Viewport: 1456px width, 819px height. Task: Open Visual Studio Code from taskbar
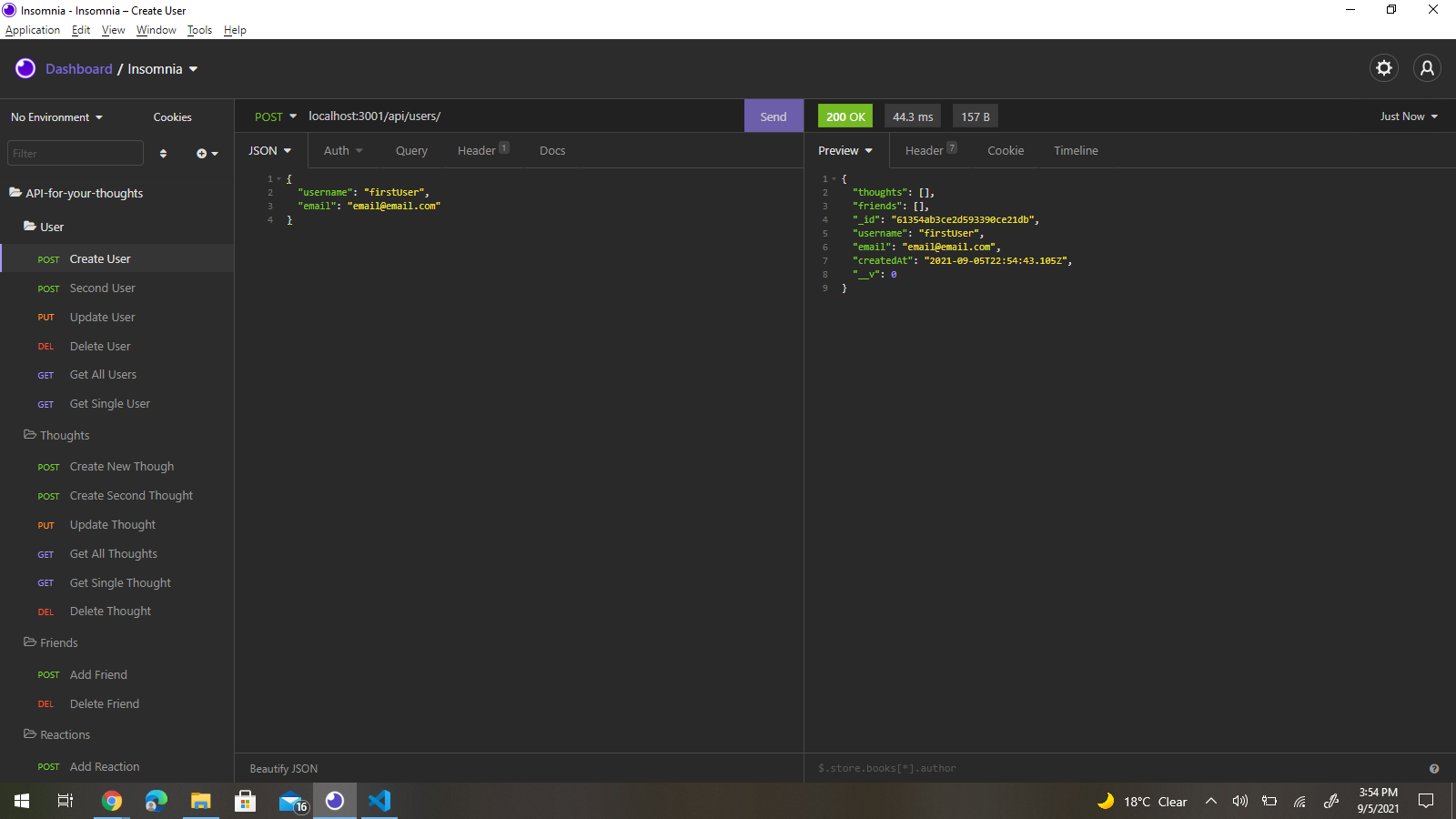pos(379,801)
